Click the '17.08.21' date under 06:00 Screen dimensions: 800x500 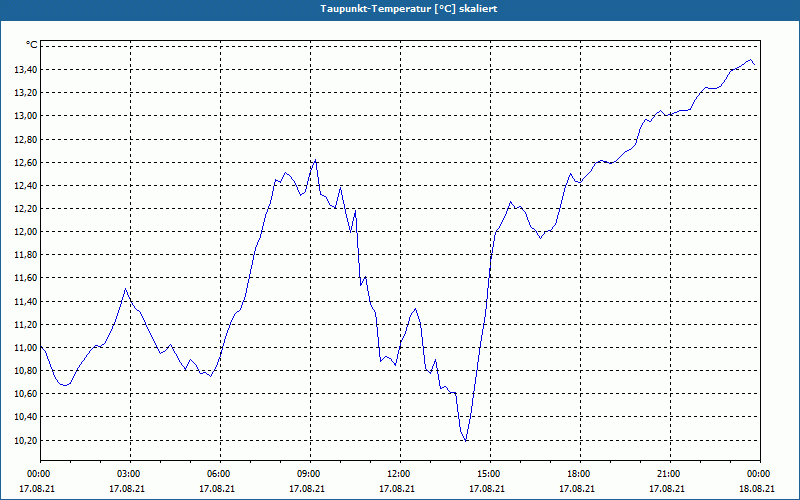coord(217,488)
